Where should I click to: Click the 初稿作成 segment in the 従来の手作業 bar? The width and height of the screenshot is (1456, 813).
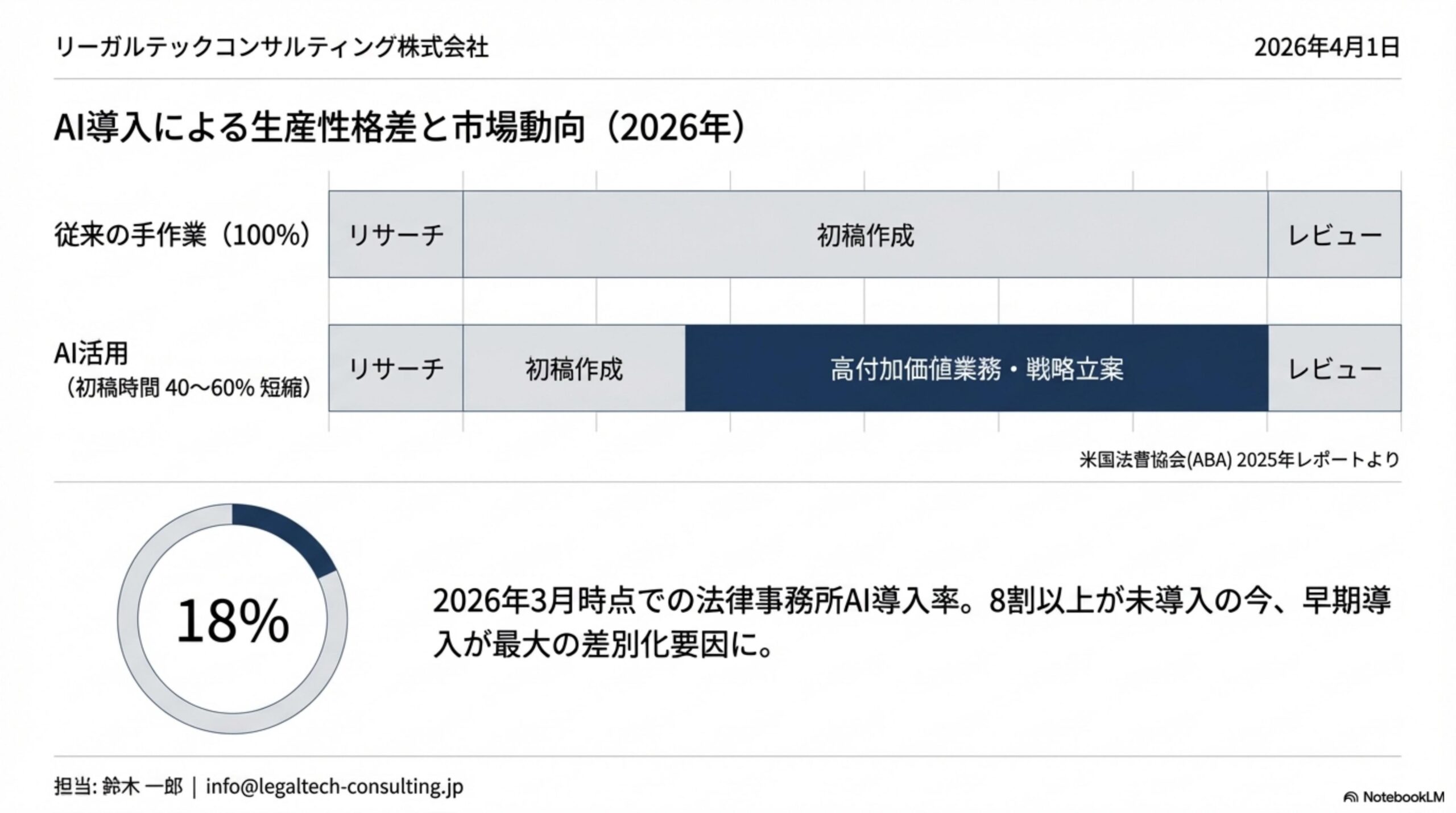point(865,234)
